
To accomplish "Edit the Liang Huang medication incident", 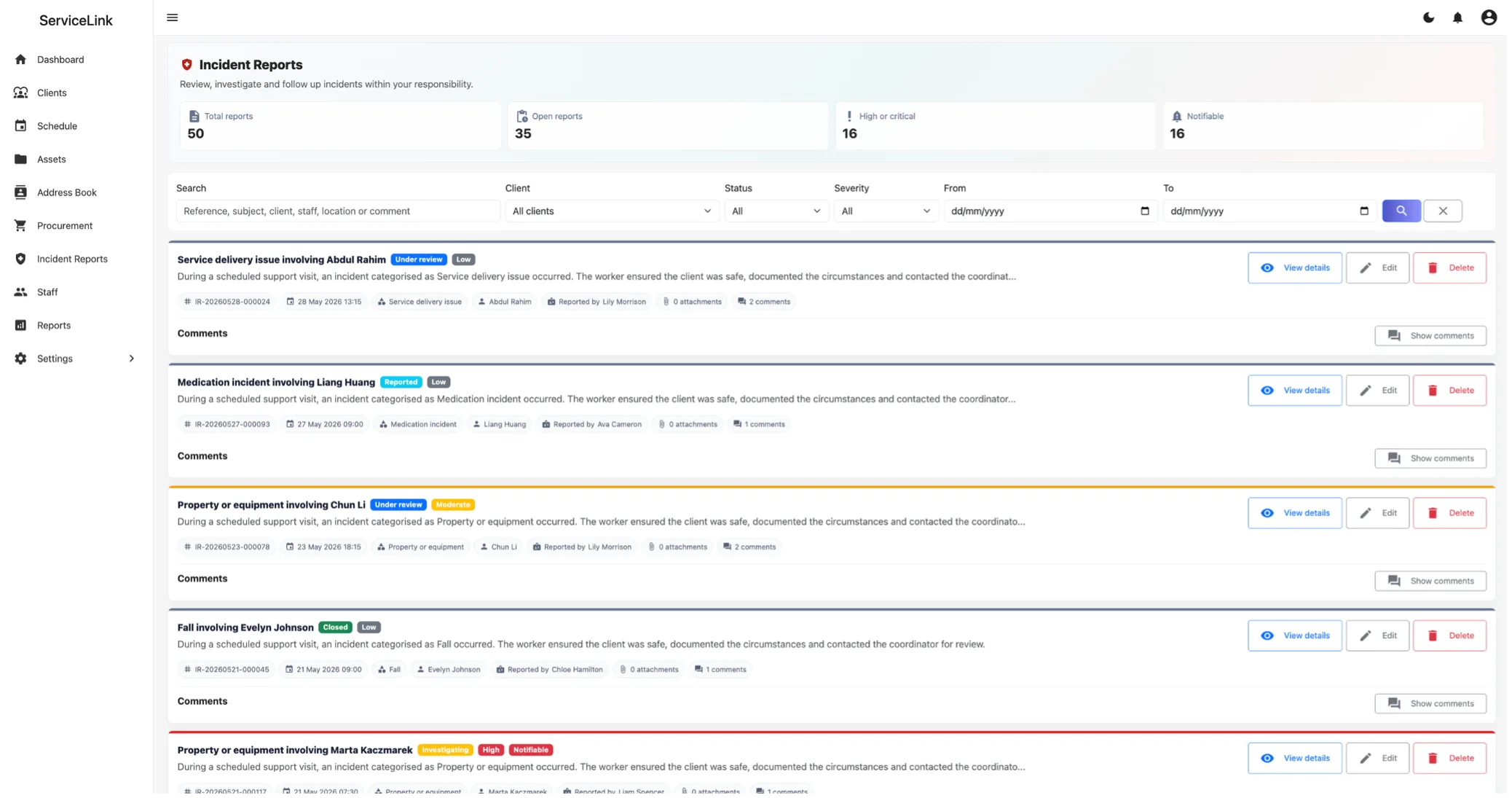I will 1377,390.
